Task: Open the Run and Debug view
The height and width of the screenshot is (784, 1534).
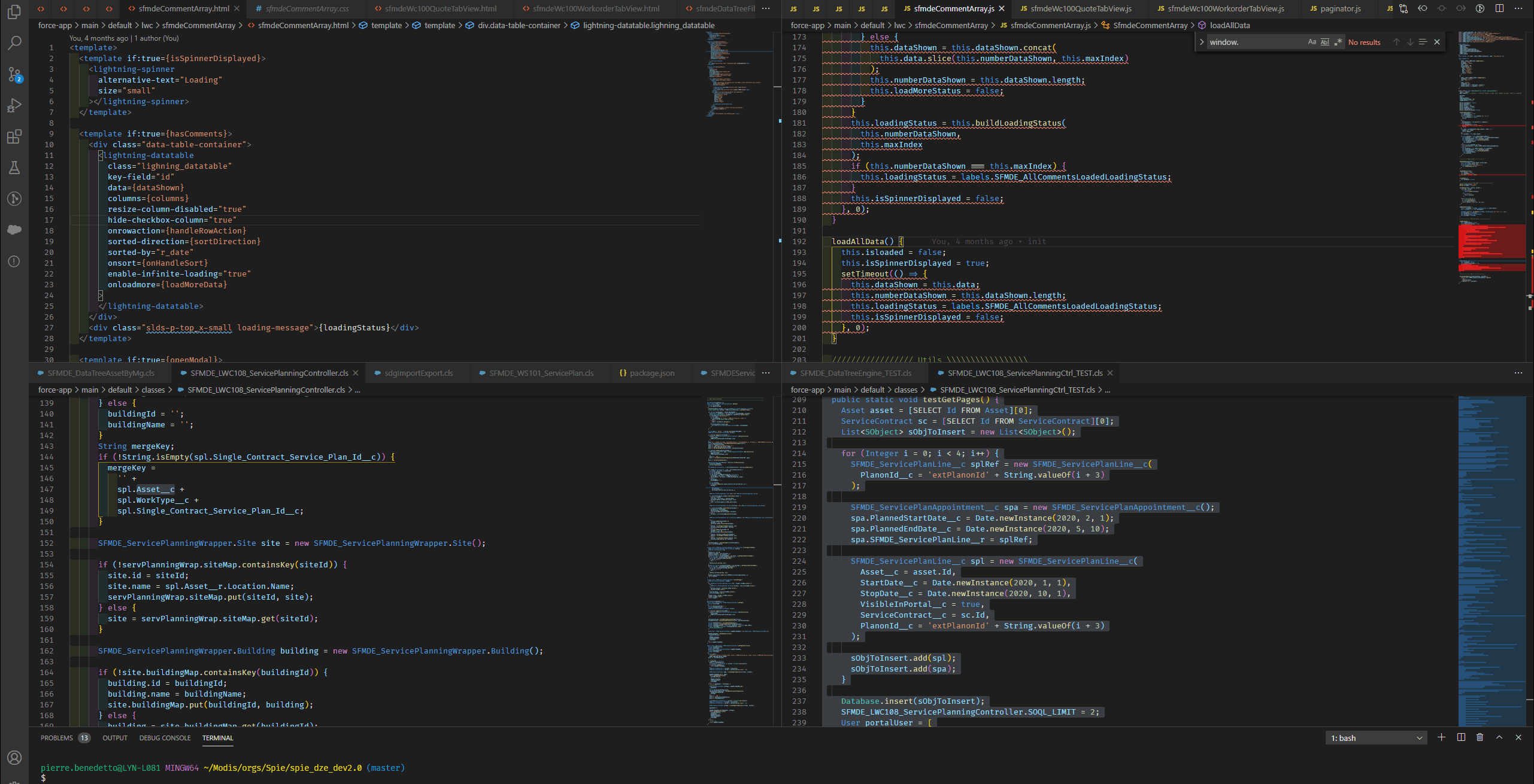Action: pos(14,105)
